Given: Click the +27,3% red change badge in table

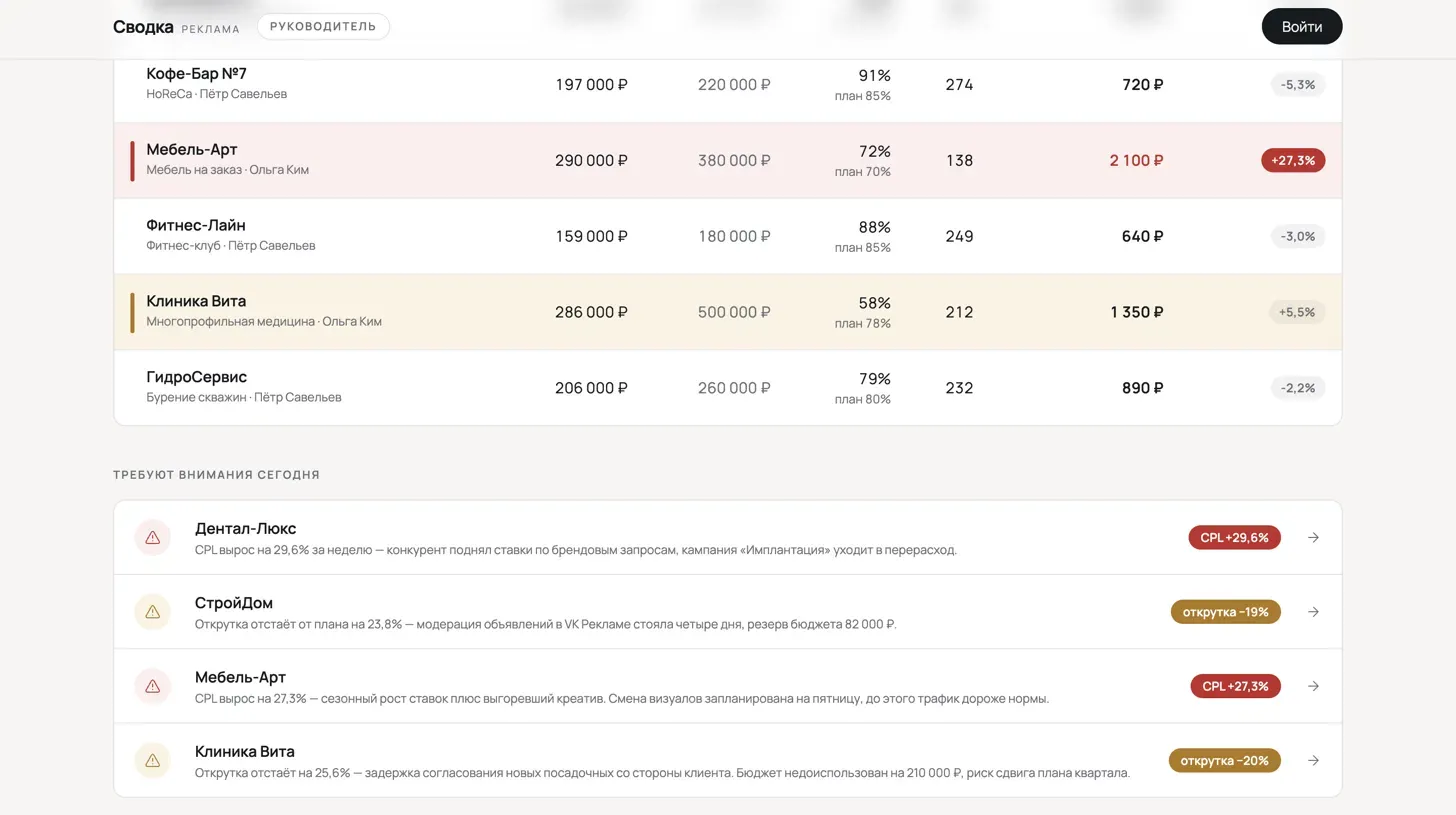Looking at the screenshot, I should tap(1293, 160).
